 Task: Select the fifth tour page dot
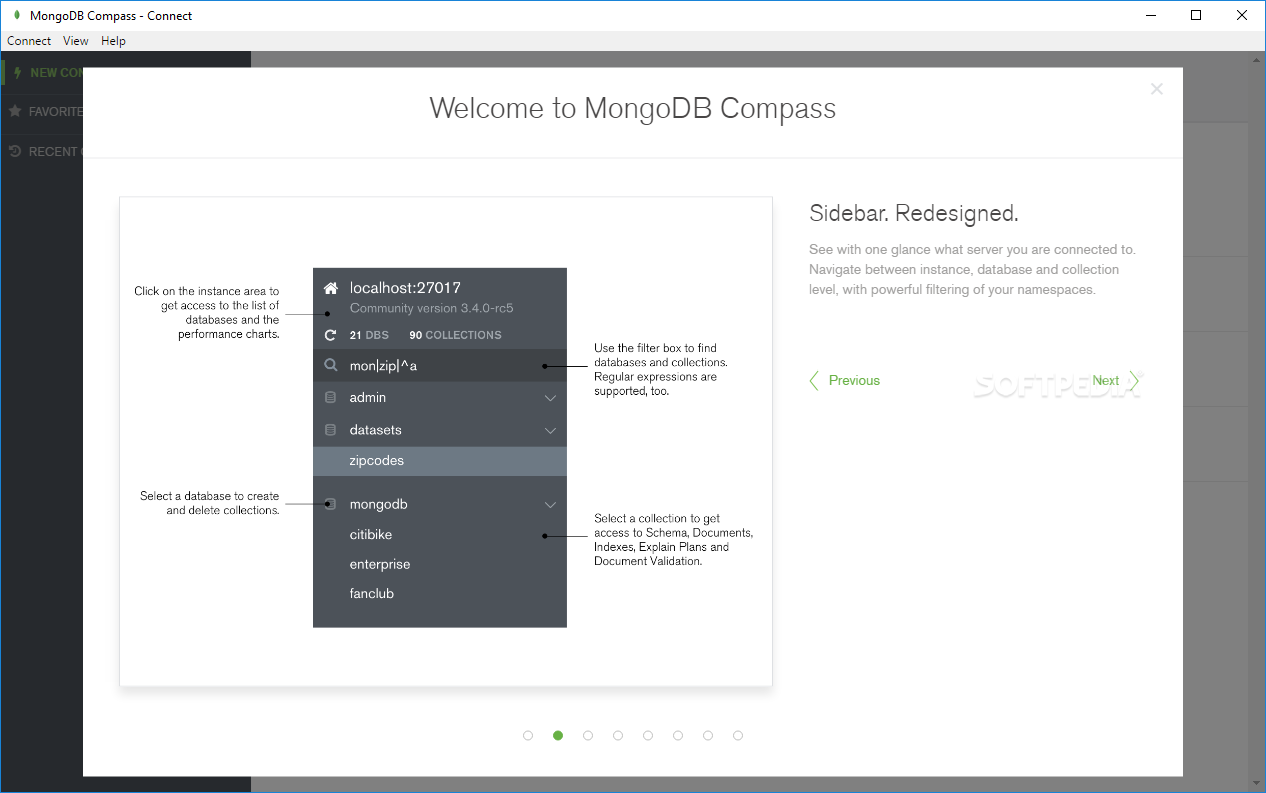[648, 735]
